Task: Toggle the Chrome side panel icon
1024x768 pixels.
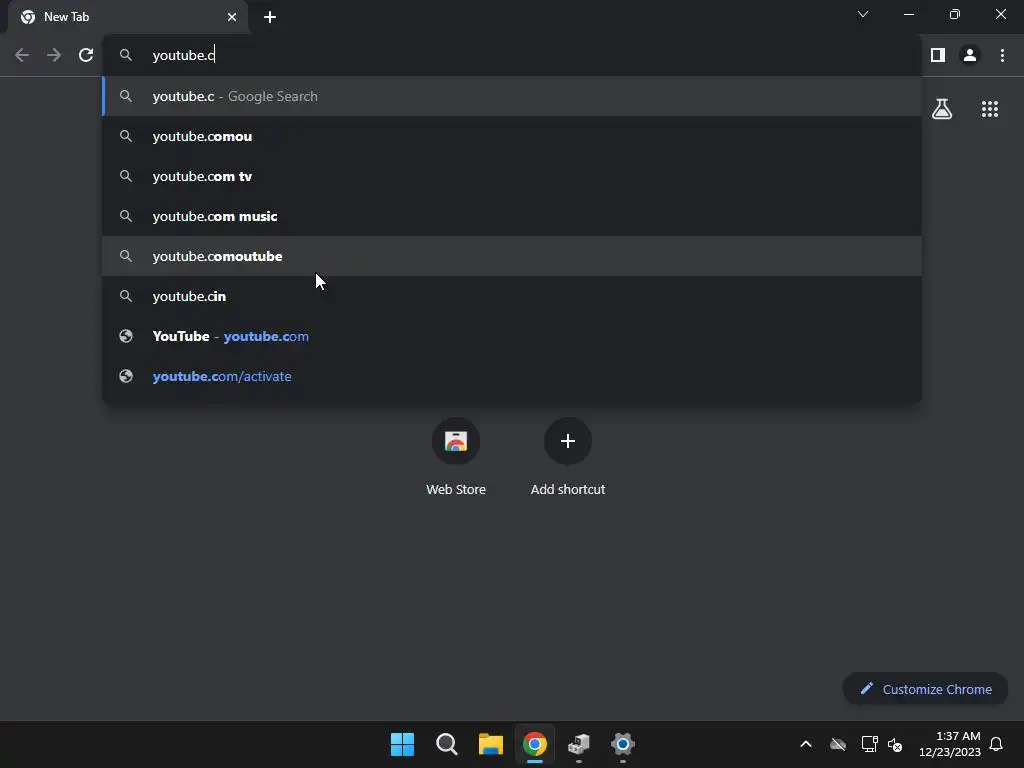Action: pyautogui.click(x=938, y=56)
